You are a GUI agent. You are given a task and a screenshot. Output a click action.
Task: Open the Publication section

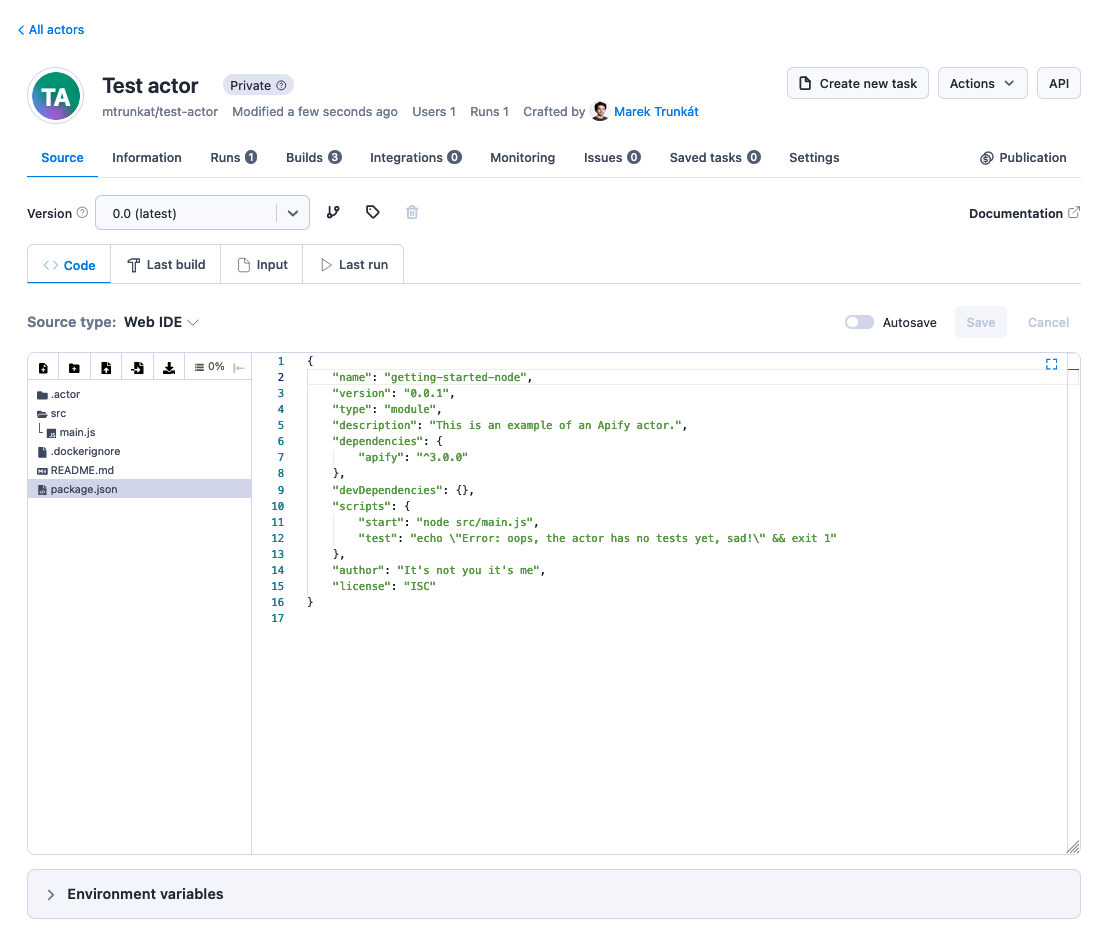coord(1023,157)
